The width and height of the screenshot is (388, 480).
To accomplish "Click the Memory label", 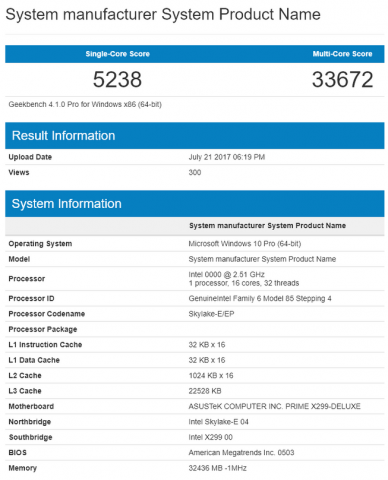I will pyautogui.click(x=22, y=468).
